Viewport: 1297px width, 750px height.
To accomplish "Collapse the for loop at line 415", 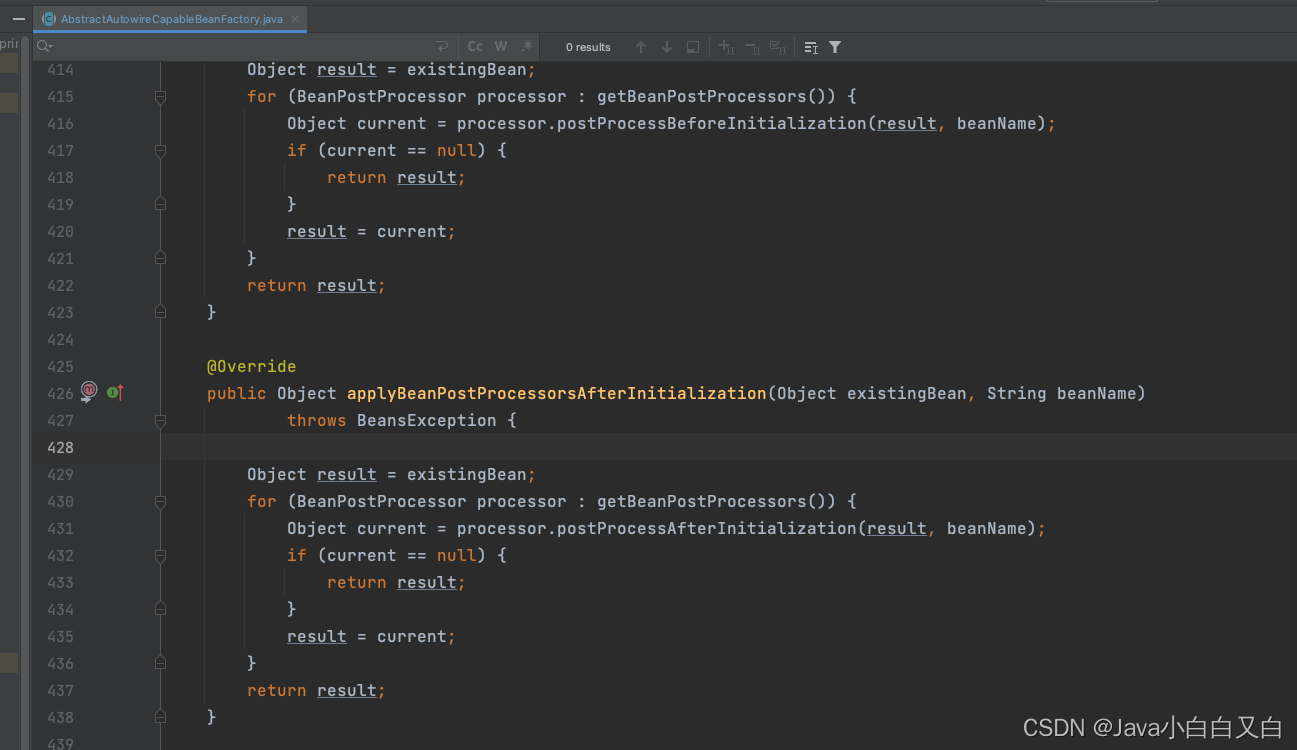I will click(x=160, y=96).
